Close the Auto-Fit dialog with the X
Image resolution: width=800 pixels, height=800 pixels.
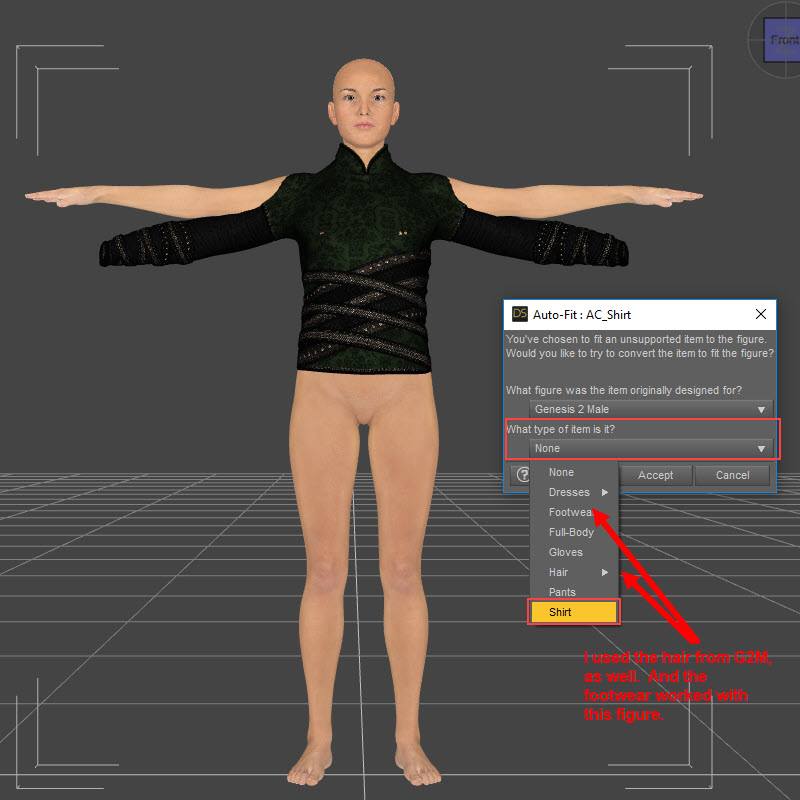tap(761, 314)
